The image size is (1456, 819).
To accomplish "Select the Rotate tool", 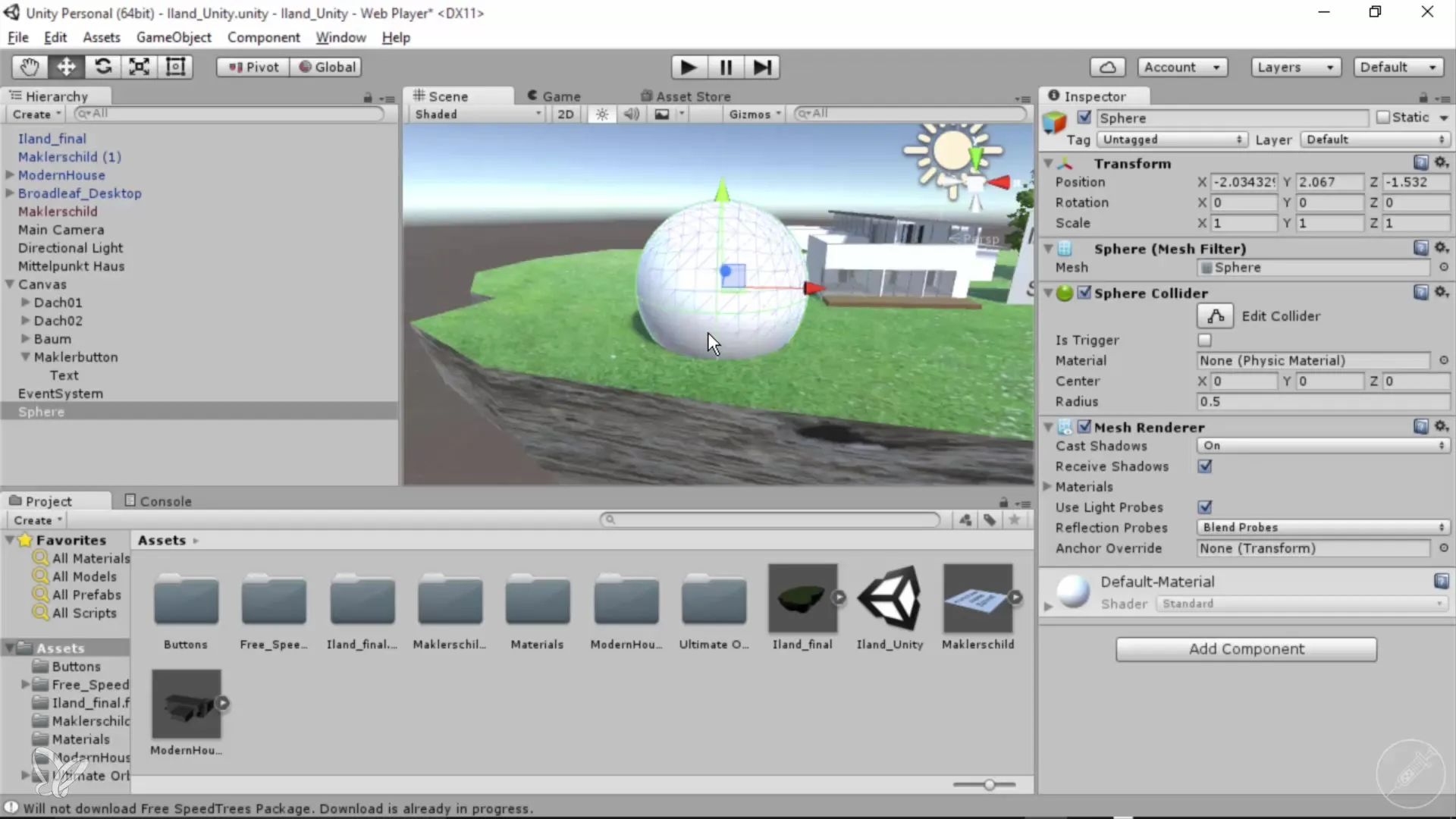I will (102, 67).
